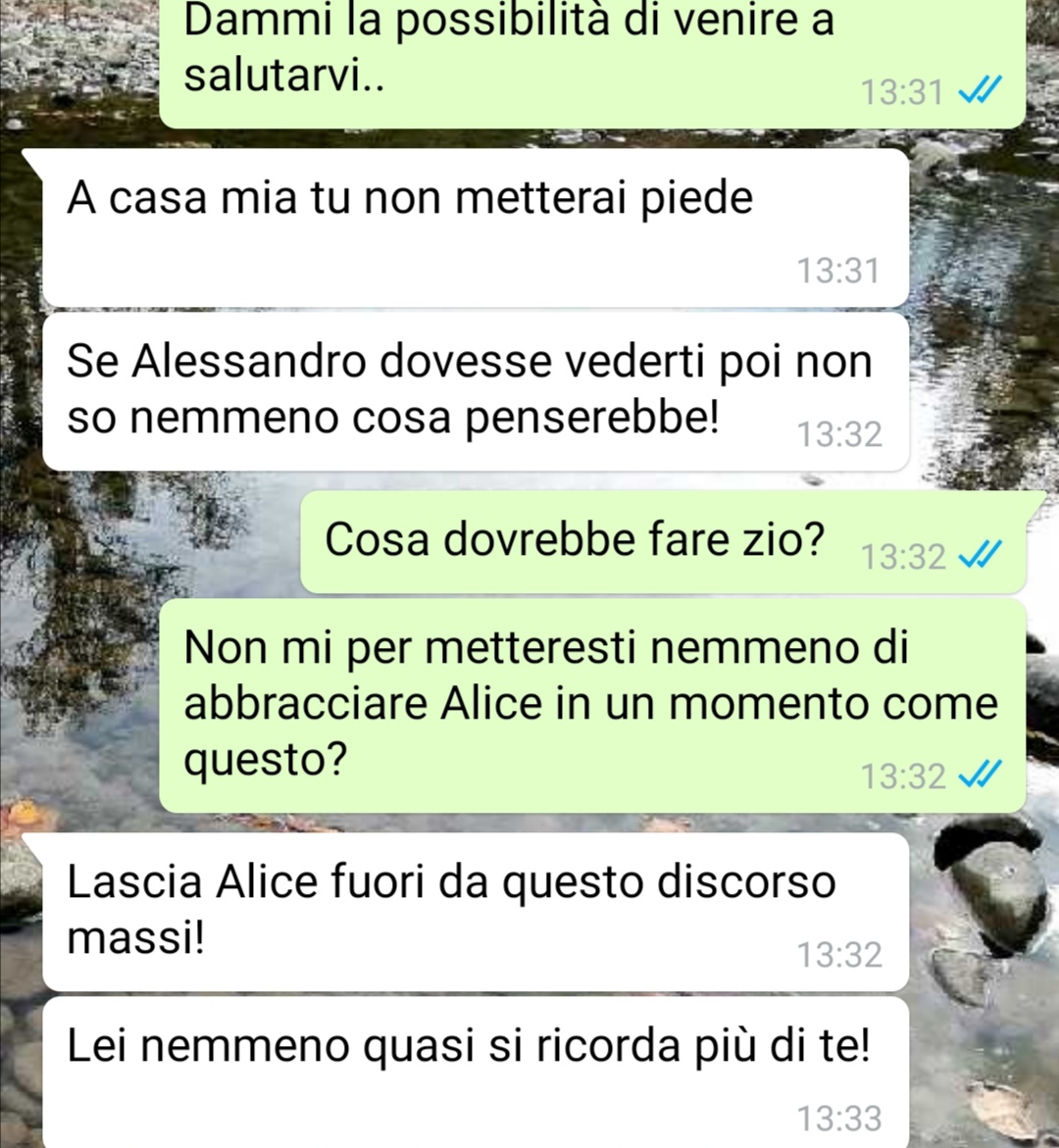Tap the word "questo?" in the green bubble
This screenshot has height=1148, width=1059.
pyautogui.click(x=265, y=762)
